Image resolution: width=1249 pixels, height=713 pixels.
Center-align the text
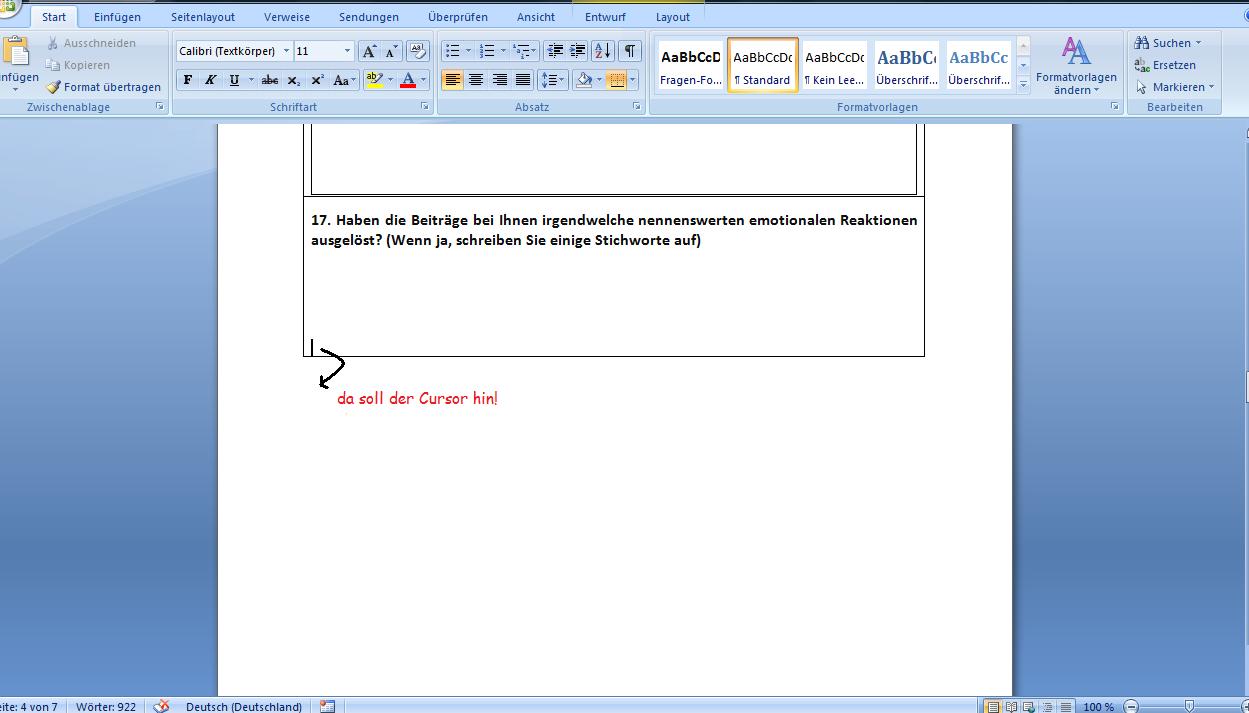(476, 80)
